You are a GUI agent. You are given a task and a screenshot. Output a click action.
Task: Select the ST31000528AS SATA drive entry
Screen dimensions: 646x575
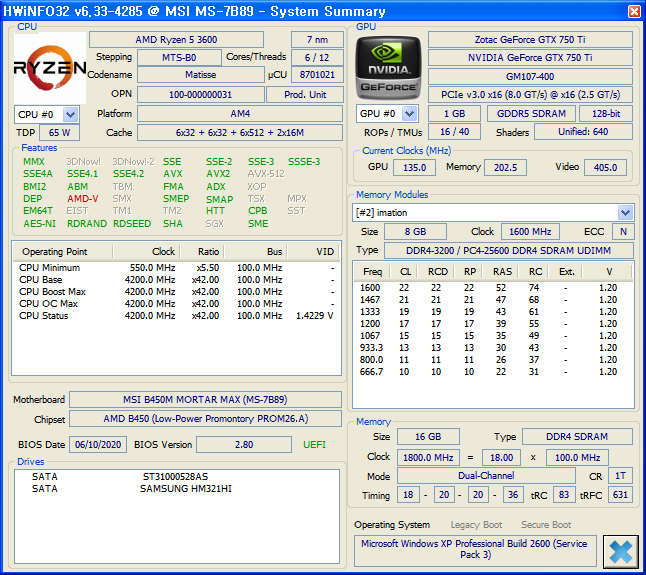pos(176,477)
